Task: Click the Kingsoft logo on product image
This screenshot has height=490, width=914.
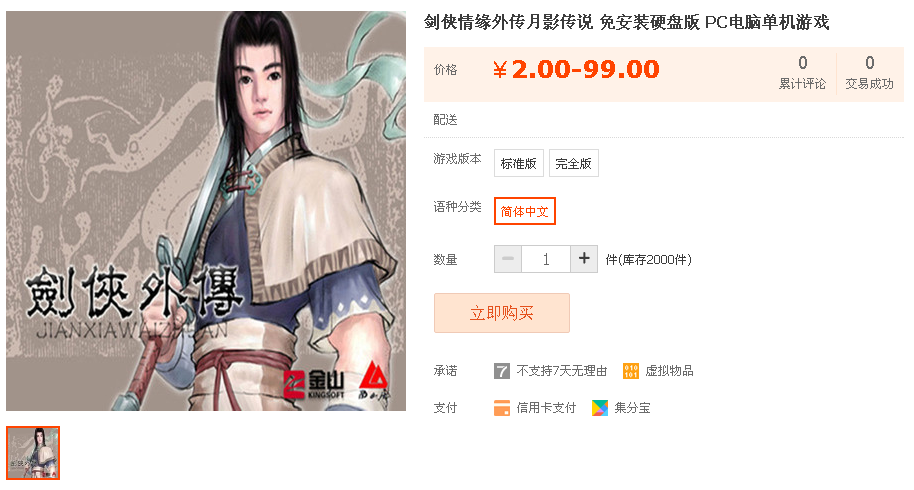Action: click(314, 384)
